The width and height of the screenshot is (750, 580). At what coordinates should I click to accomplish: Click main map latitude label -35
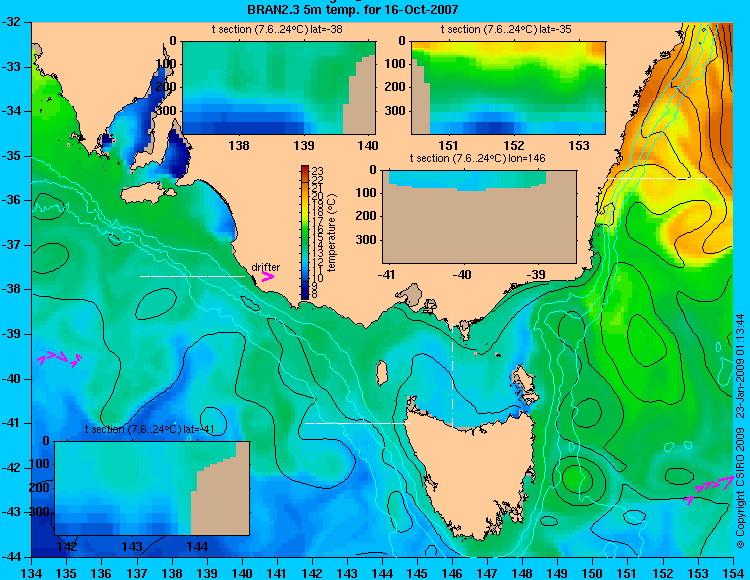click(x=11, y=156)
